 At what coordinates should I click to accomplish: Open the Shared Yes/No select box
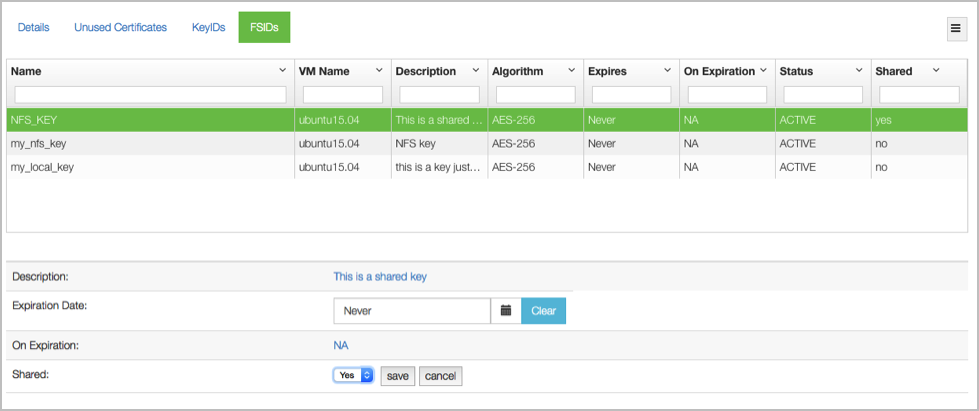[353, 375]
